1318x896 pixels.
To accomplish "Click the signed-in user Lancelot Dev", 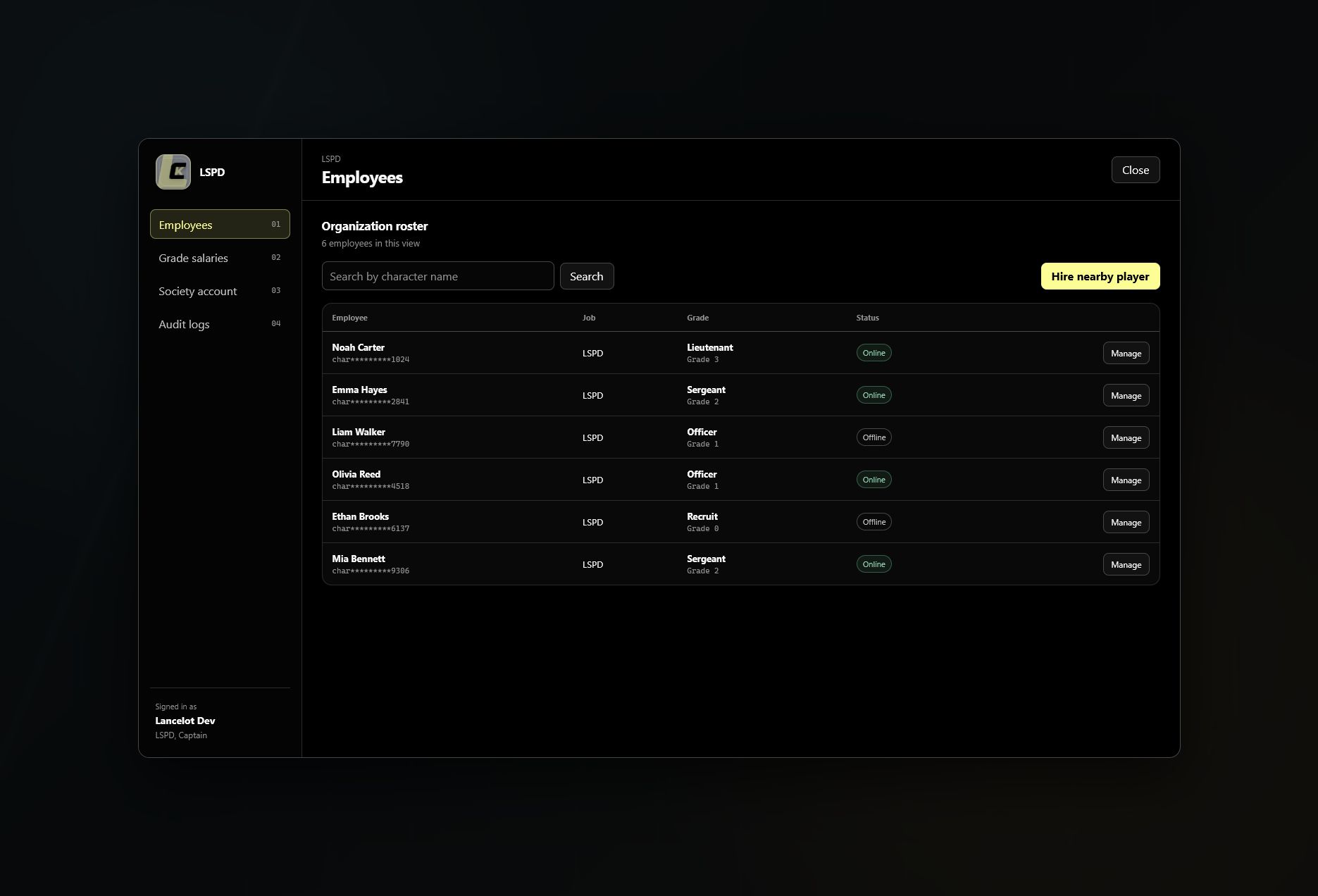I will coord(185,721).
